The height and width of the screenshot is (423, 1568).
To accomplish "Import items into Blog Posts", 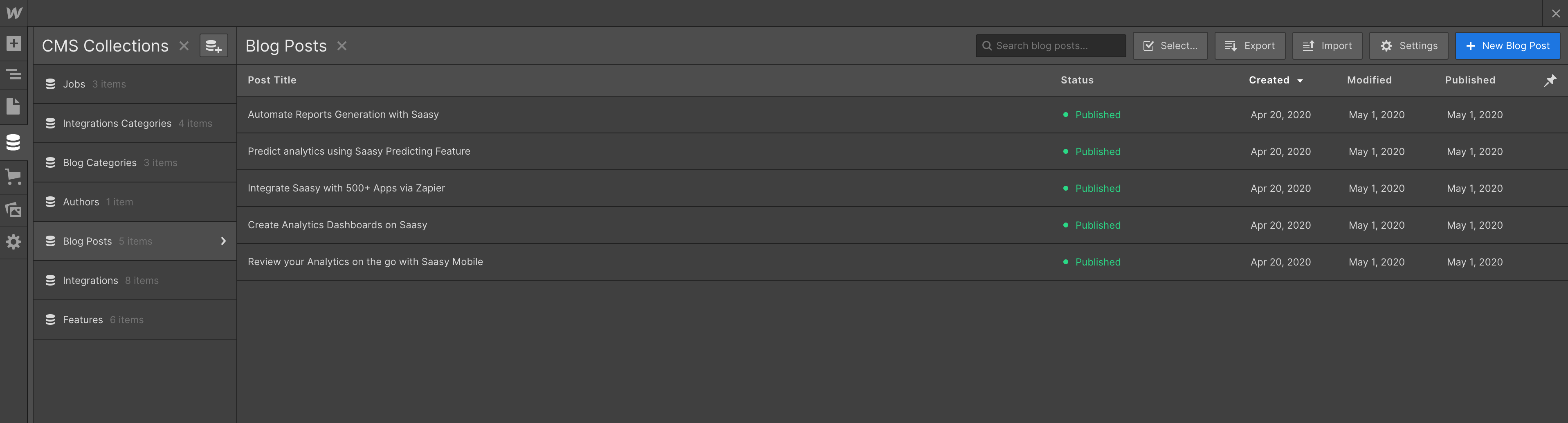I will (1327, 46).
